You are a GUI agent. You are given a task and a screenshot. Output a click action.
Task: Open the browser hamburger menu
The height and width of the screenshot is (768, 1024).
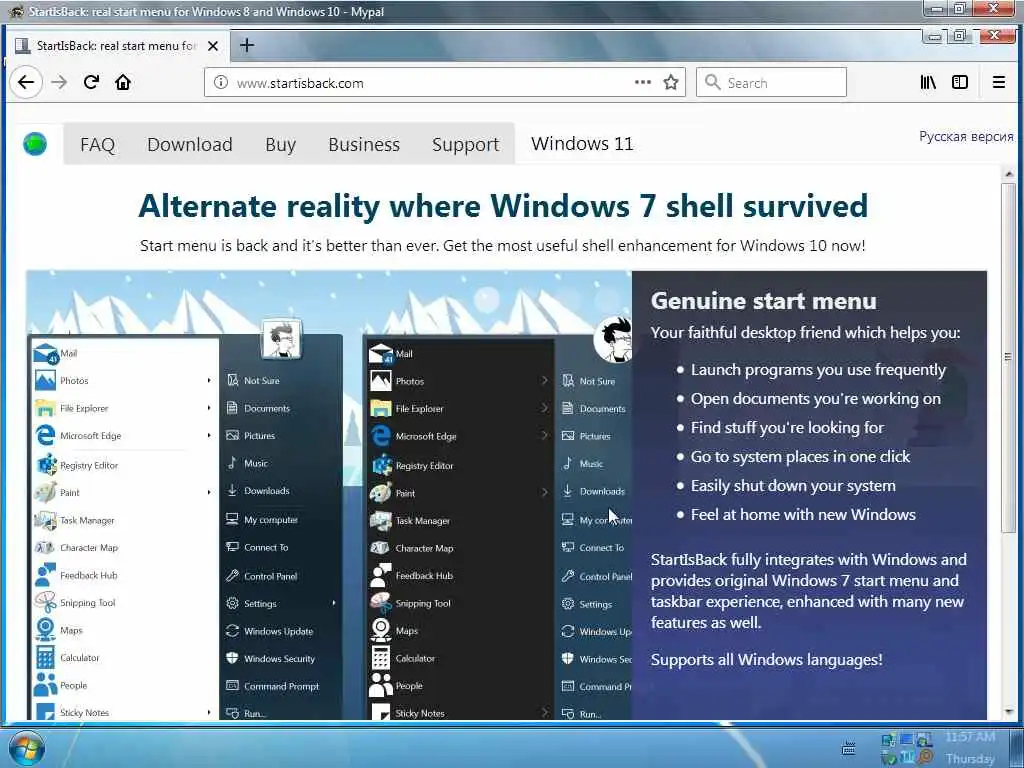[x=999, y=82]
